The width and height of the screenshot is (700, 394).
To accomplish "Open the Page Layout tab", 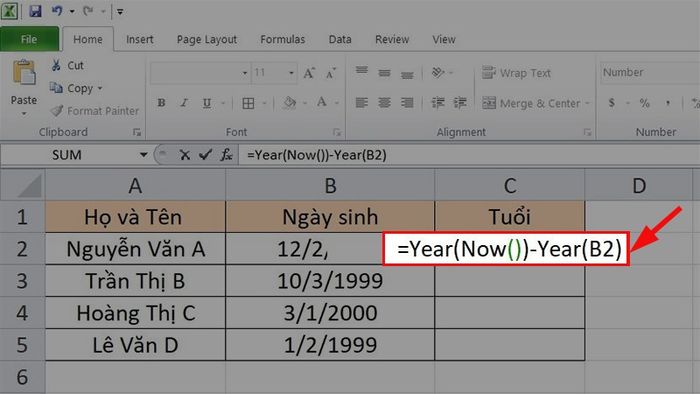I will click(x=207, y=39).
